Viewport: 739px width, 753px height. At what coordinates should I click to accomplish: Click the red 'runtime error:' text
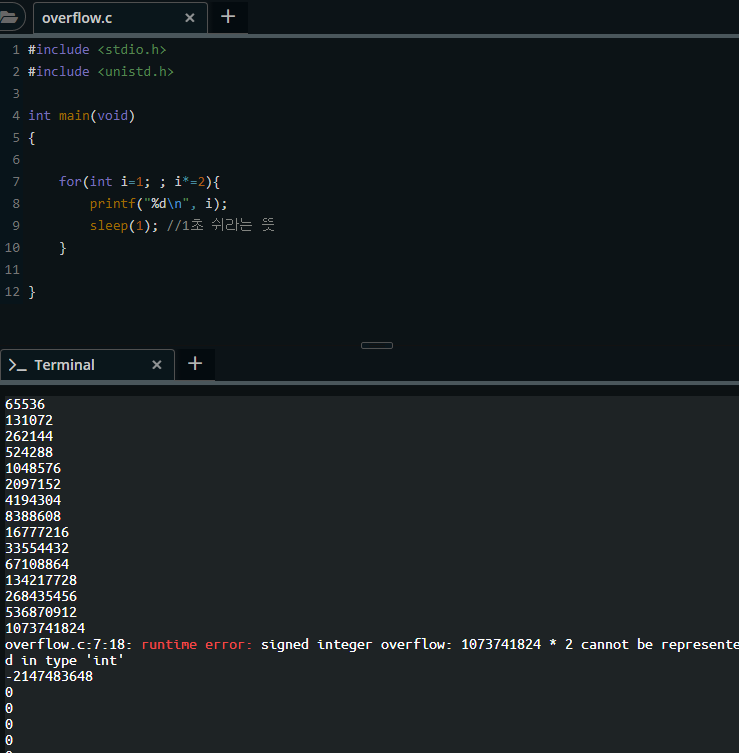(197, 644)
